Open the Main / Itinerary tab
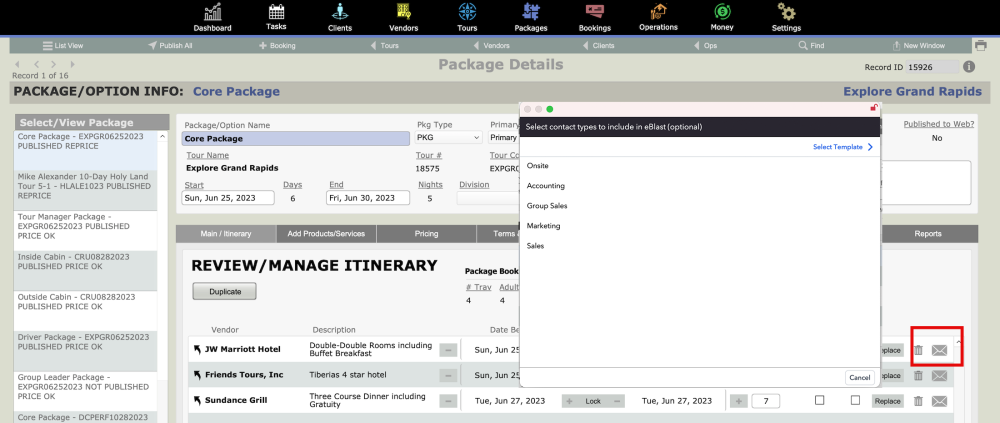The width and height of the screenshot is (1000, 423). tap(226, 234)
